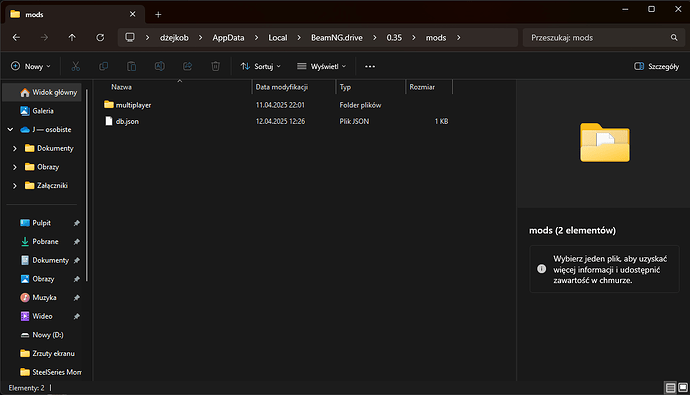Add a new tab with plus button

click(158, 15)
